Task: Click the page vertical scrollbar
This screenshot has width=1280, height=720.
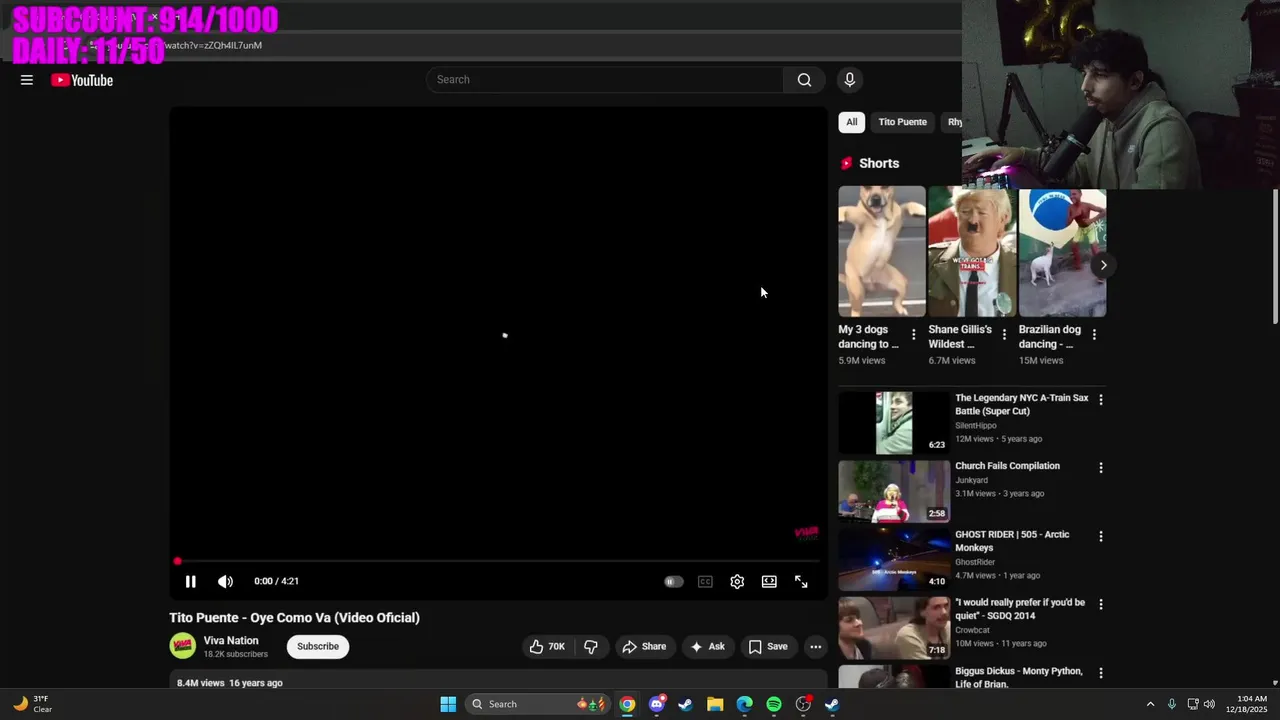Action: pos(1275,256)
